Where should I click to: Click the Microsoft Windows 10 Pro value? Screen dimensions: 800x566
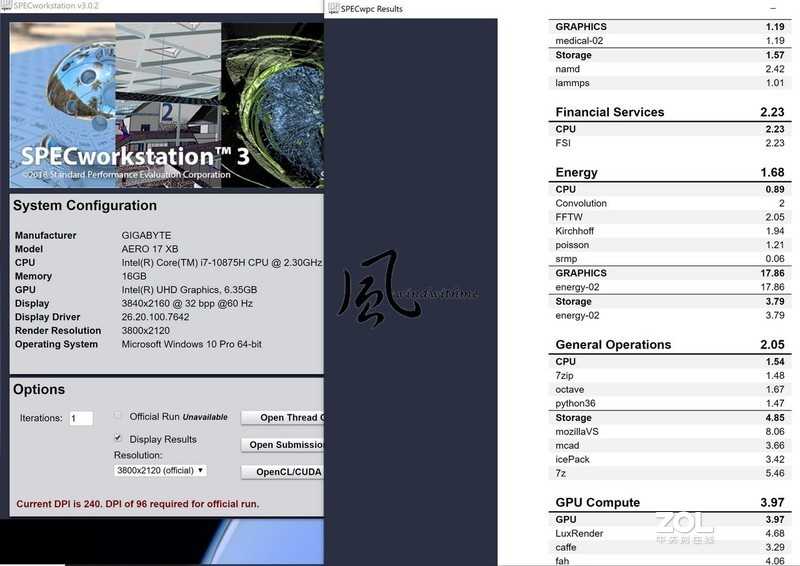pos(191,344)
